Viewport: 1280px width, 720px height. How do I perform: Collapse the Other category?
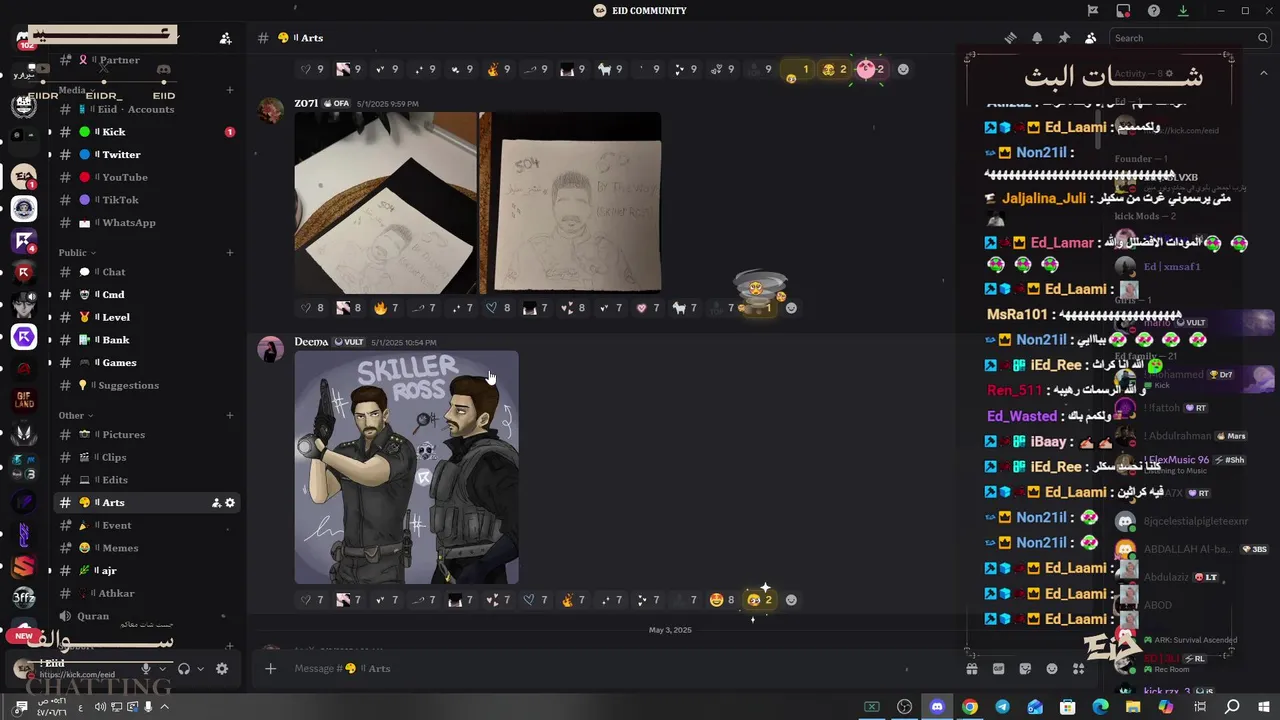point(75,415)
